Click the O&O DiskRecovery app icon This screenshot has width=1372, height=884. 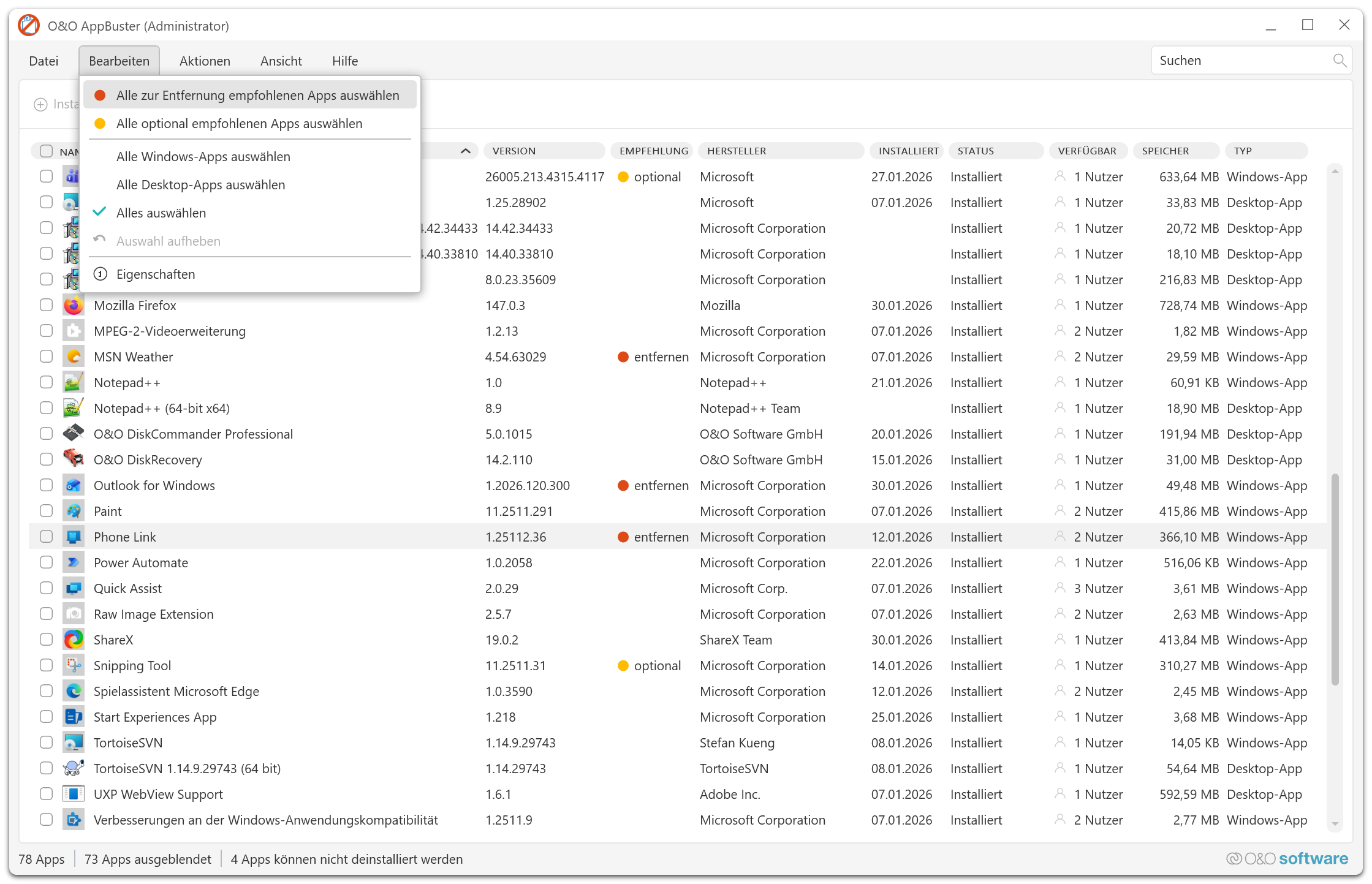[x=74, y=459]
